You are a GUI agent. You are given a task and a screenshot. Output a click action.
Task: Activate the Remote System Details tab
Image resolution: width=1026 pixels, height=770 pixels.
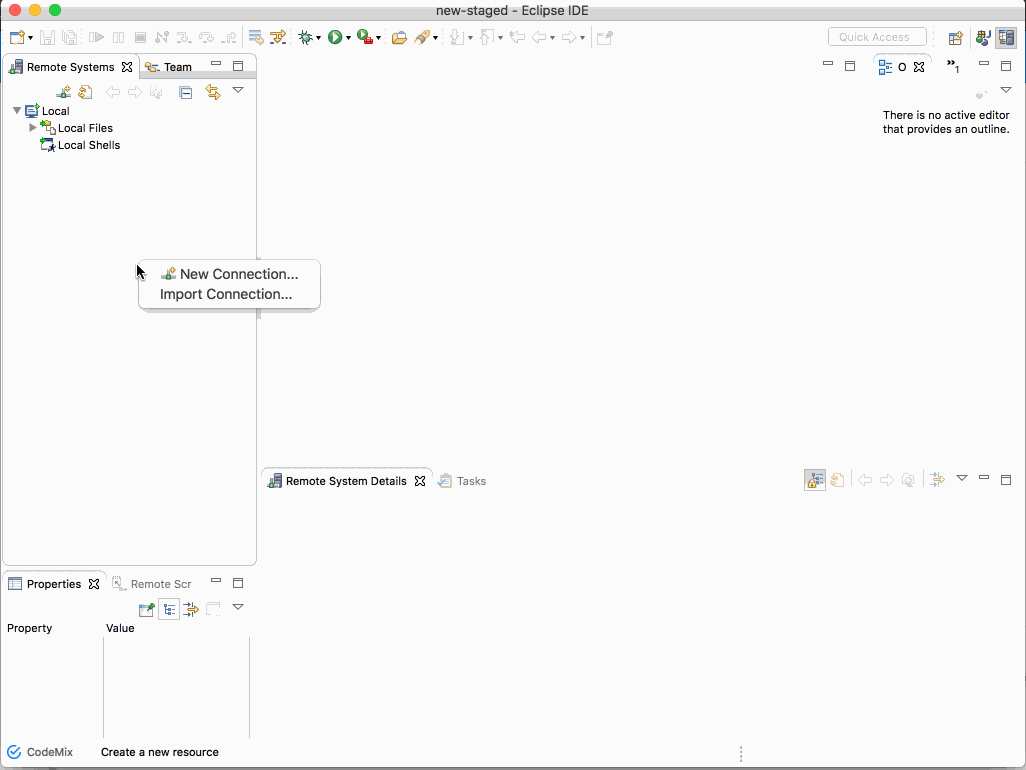click(x=347, y=481)
